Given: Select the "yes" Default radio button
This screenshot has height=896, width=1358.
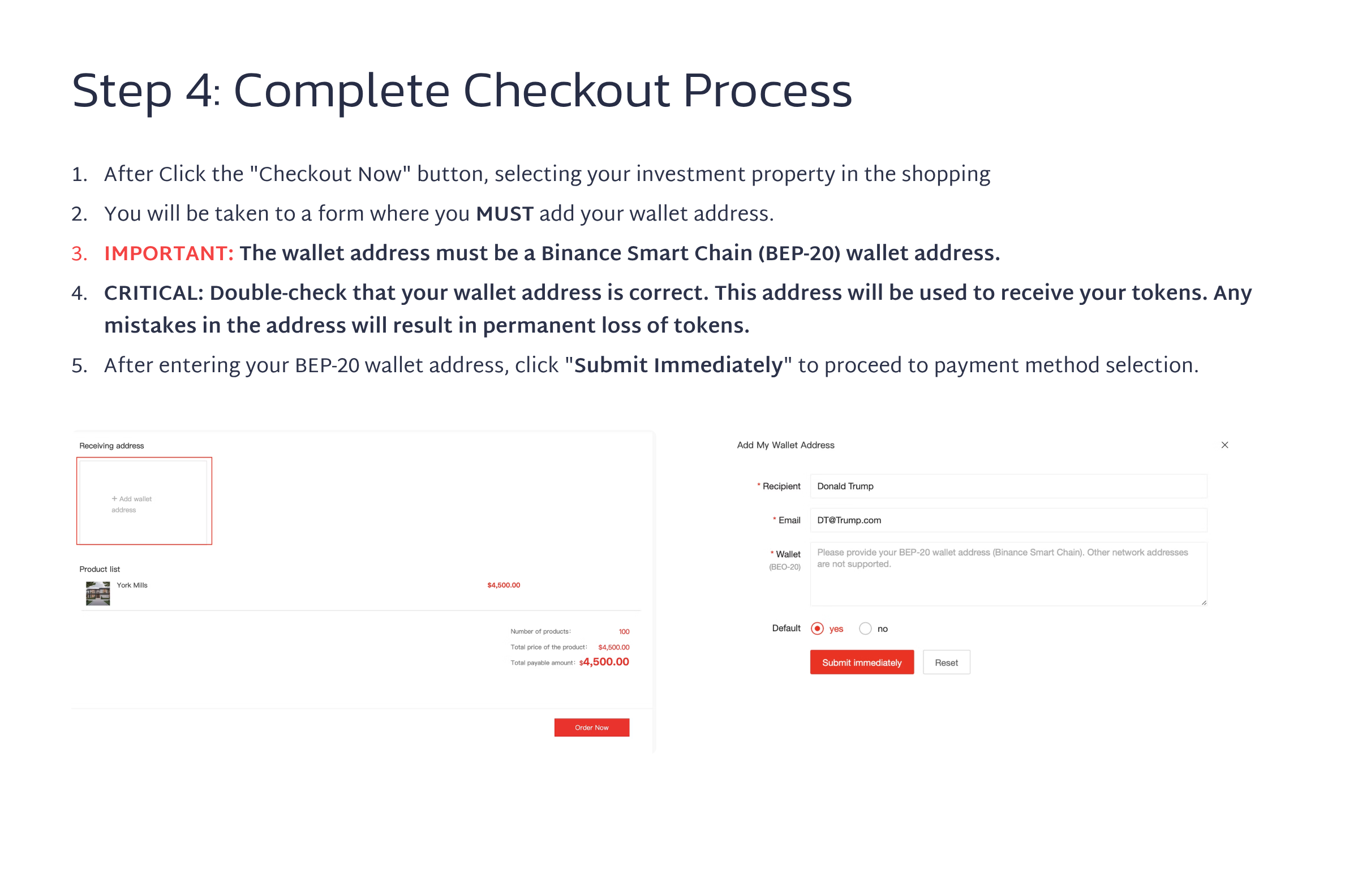Looking at the screenshot, I should [817, 628].
